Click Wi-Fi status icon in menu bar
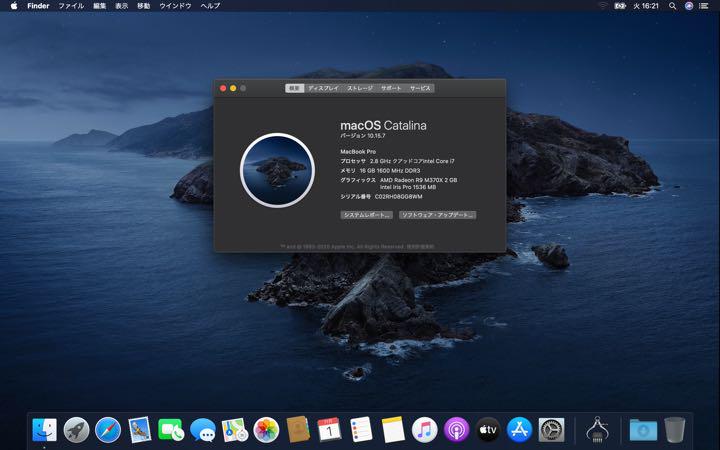This screenshot has height=450, width=720. 603,6
